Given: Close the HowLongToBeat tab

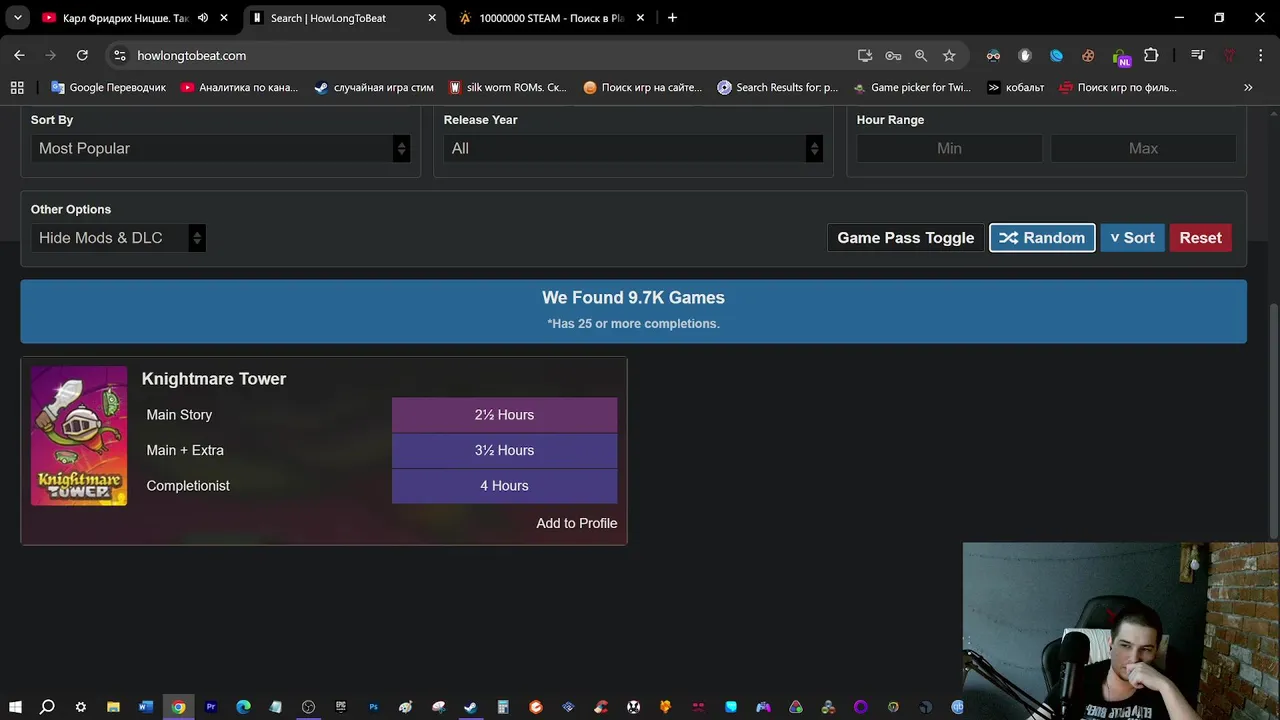Looking at the screenshot, I should [430, 18].
